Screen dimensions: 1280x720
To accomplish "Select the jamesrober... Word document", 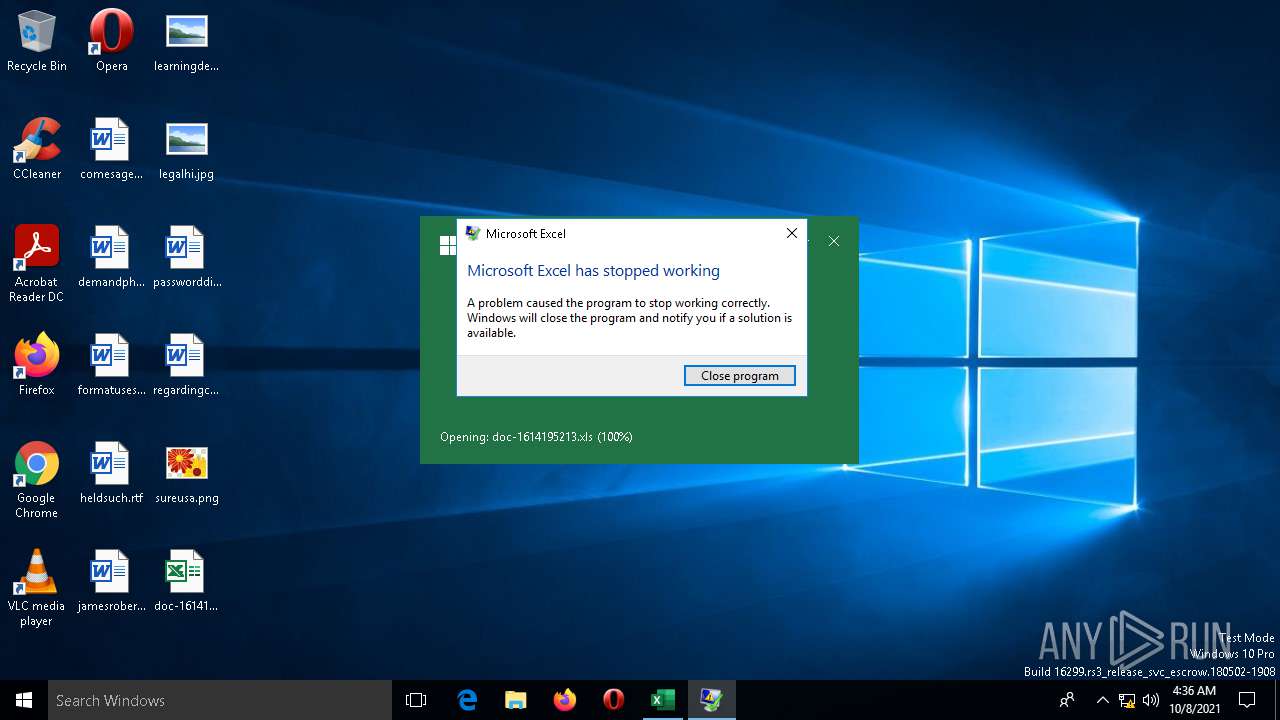I will [111, 582].
